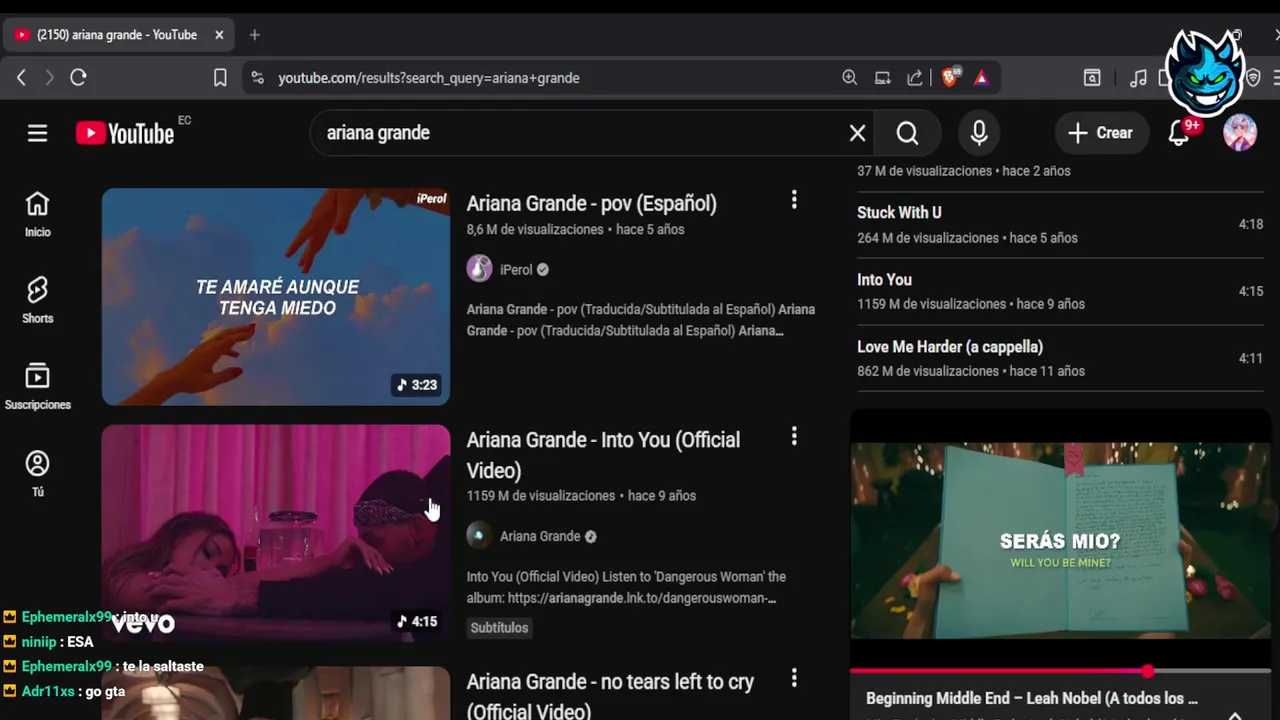
Task: Click the zoom magnifier in address bar
Action: click(x=849, y=77)
